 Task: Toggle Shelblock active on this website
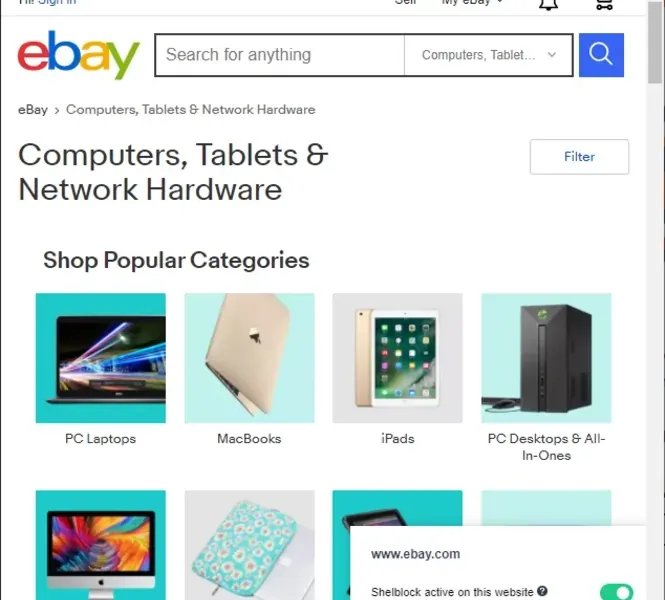(616, 592)
